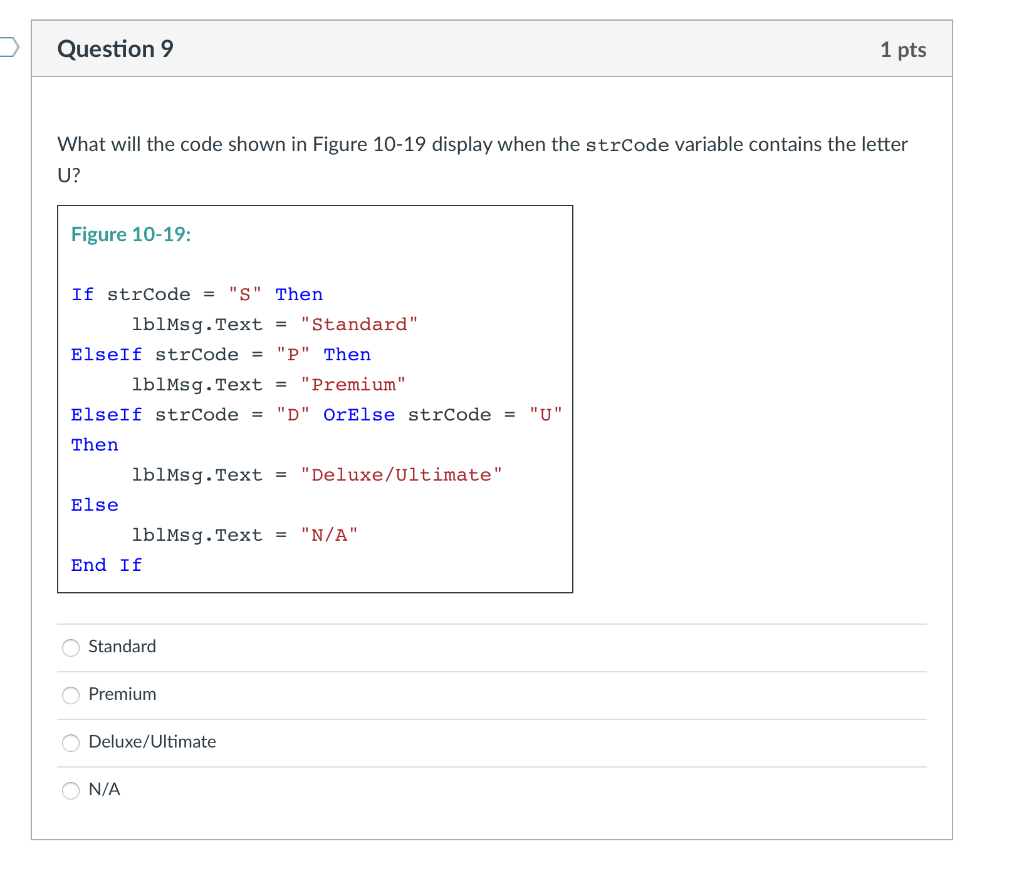1024x881 pixels.
Task: Click the Deluxe/Ultimate answer label text
Action: tap(151, 742)
